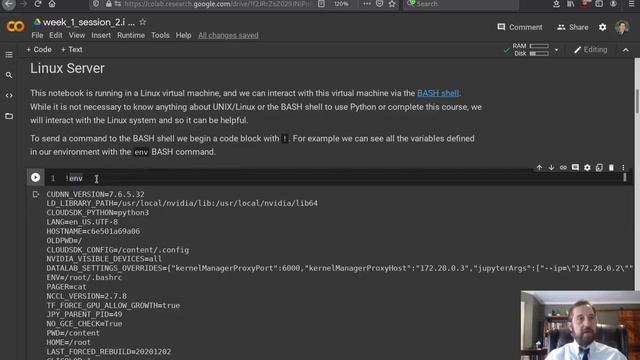The width and height of the screenshot is (640, 360).
Task: Click the Comment button
Action: (520, 27)
